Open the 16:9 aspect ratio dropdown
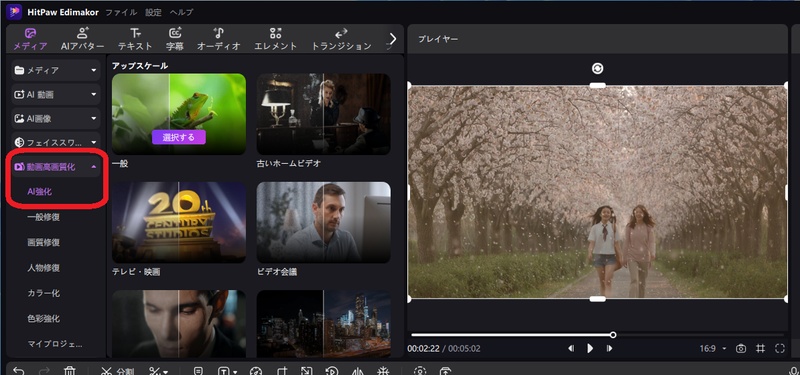 click(713, 348)
